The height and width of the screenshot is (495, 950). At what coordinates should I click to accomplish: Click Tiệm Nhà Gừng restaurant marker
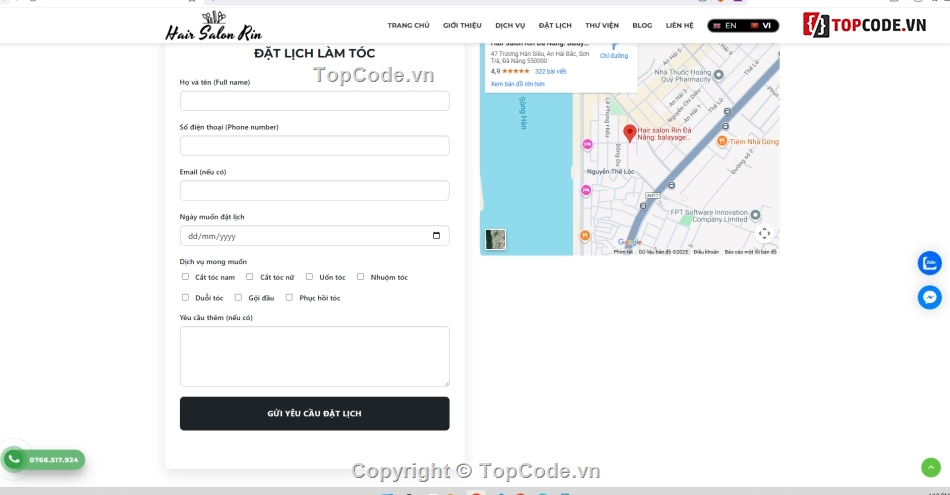point(722,141)
